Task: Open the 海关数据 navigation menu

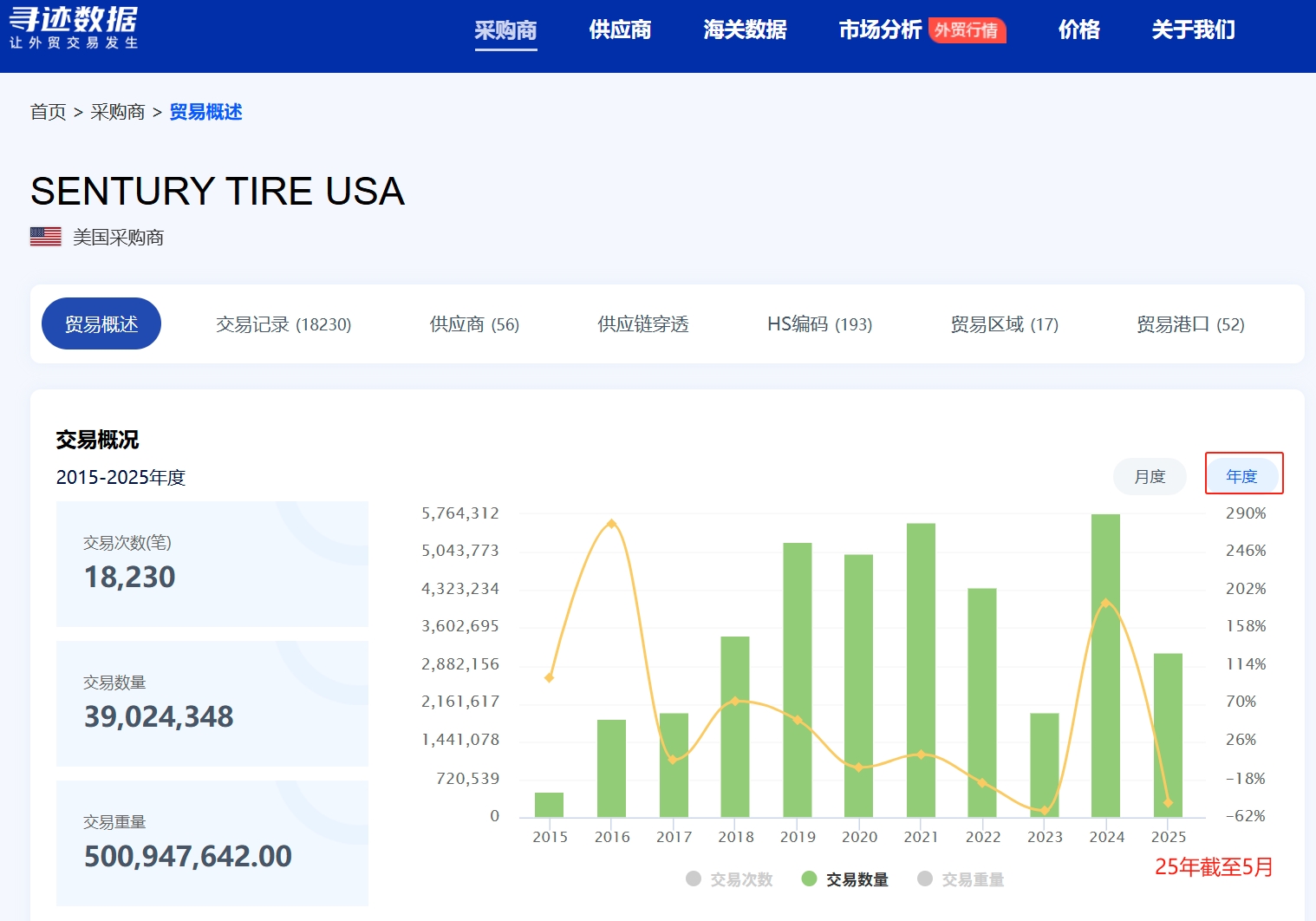Action: (745, 30)
